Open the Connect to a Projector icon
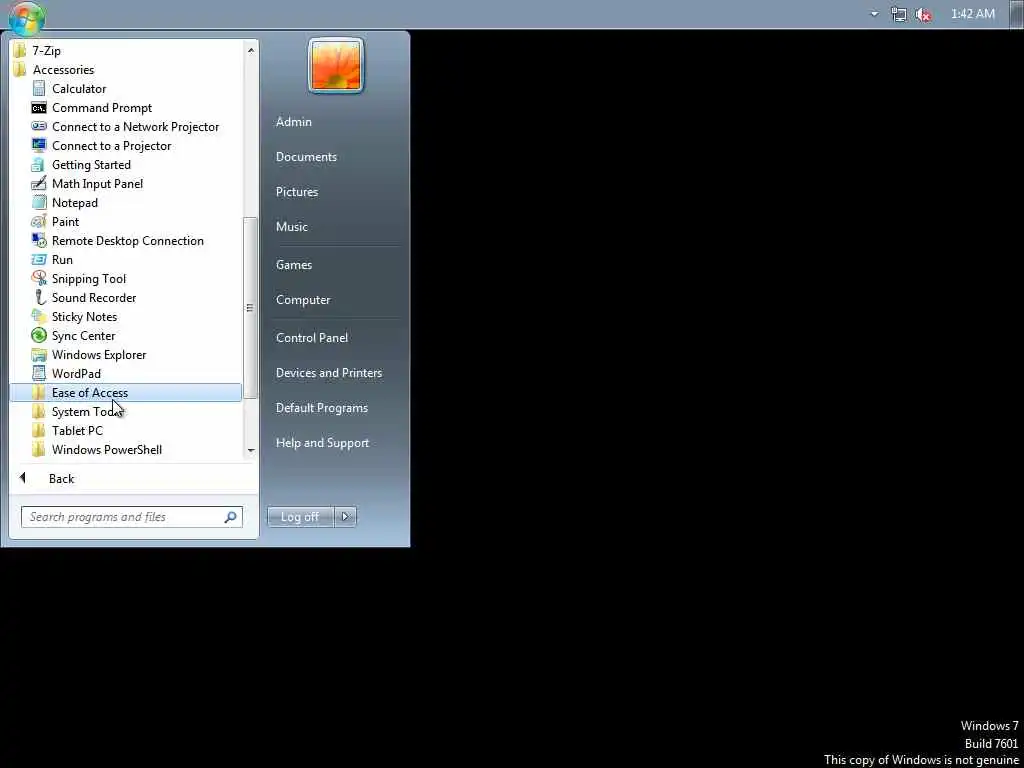Screen dimensions: 1024x768 (x=39, y=146)
